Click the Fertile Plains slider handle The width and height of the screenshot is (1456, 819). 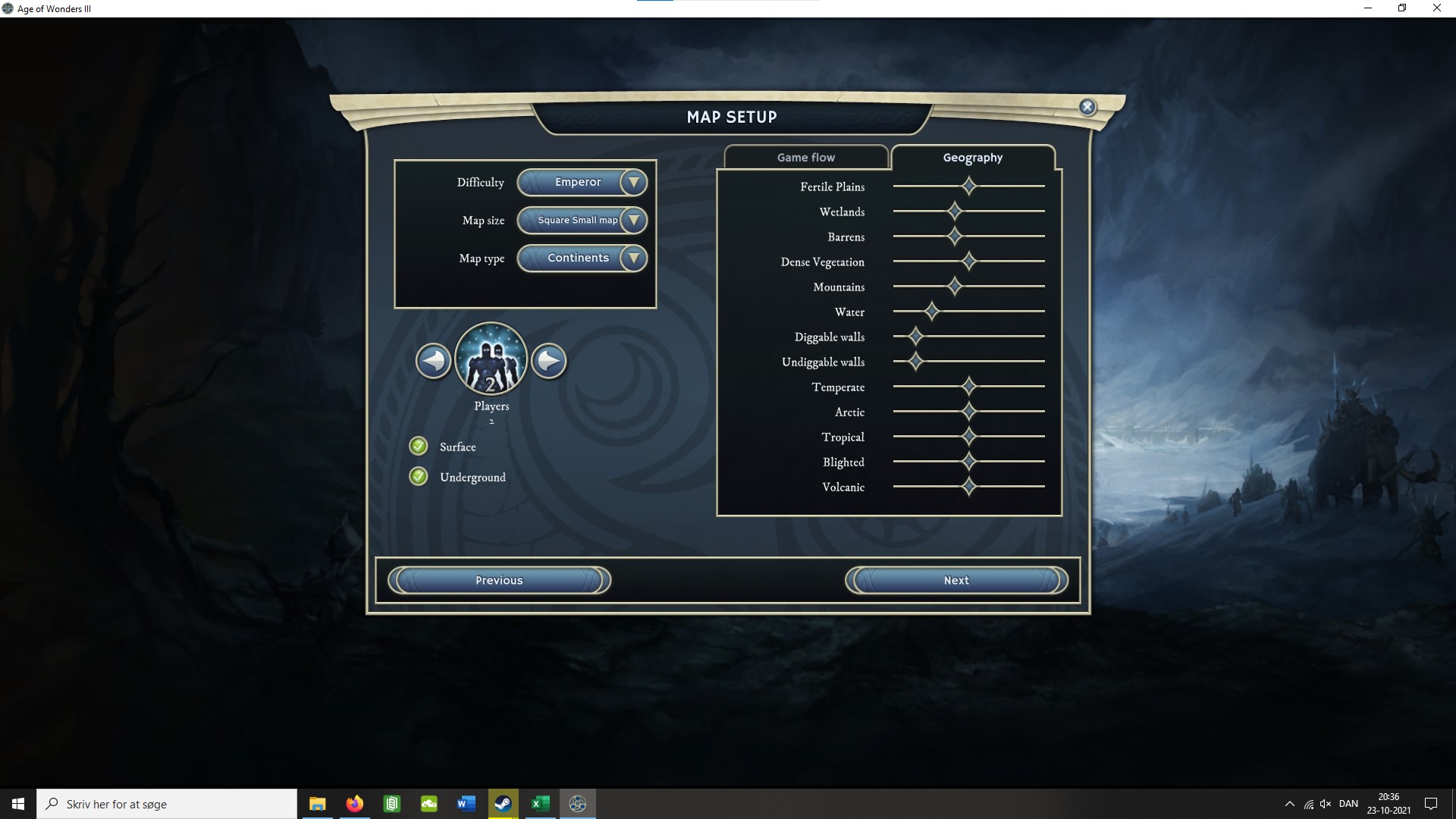click(969, 186)
